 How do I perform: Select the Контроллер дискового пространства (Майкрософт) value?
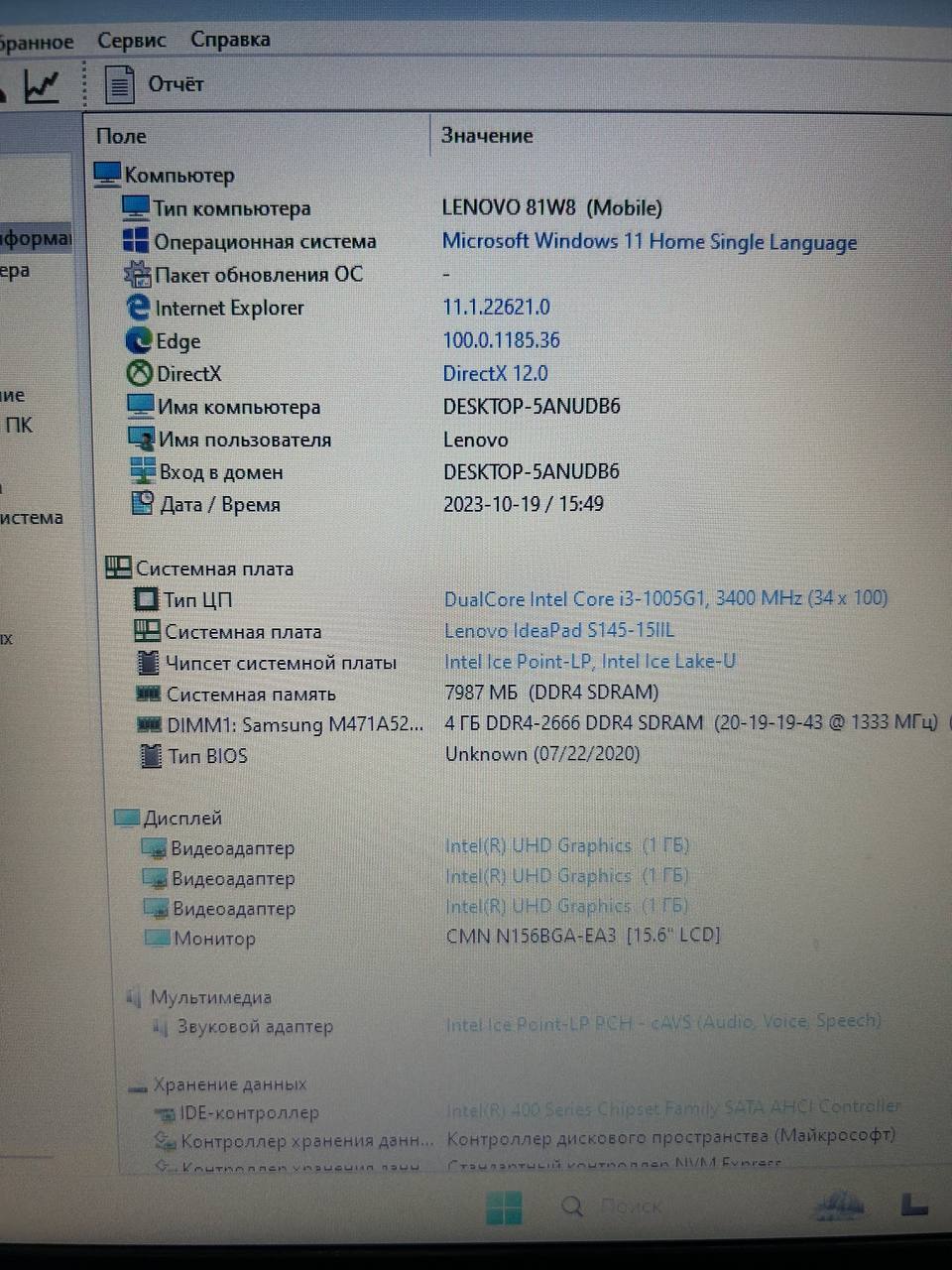pyautogui.click(x=671, y=1136)
